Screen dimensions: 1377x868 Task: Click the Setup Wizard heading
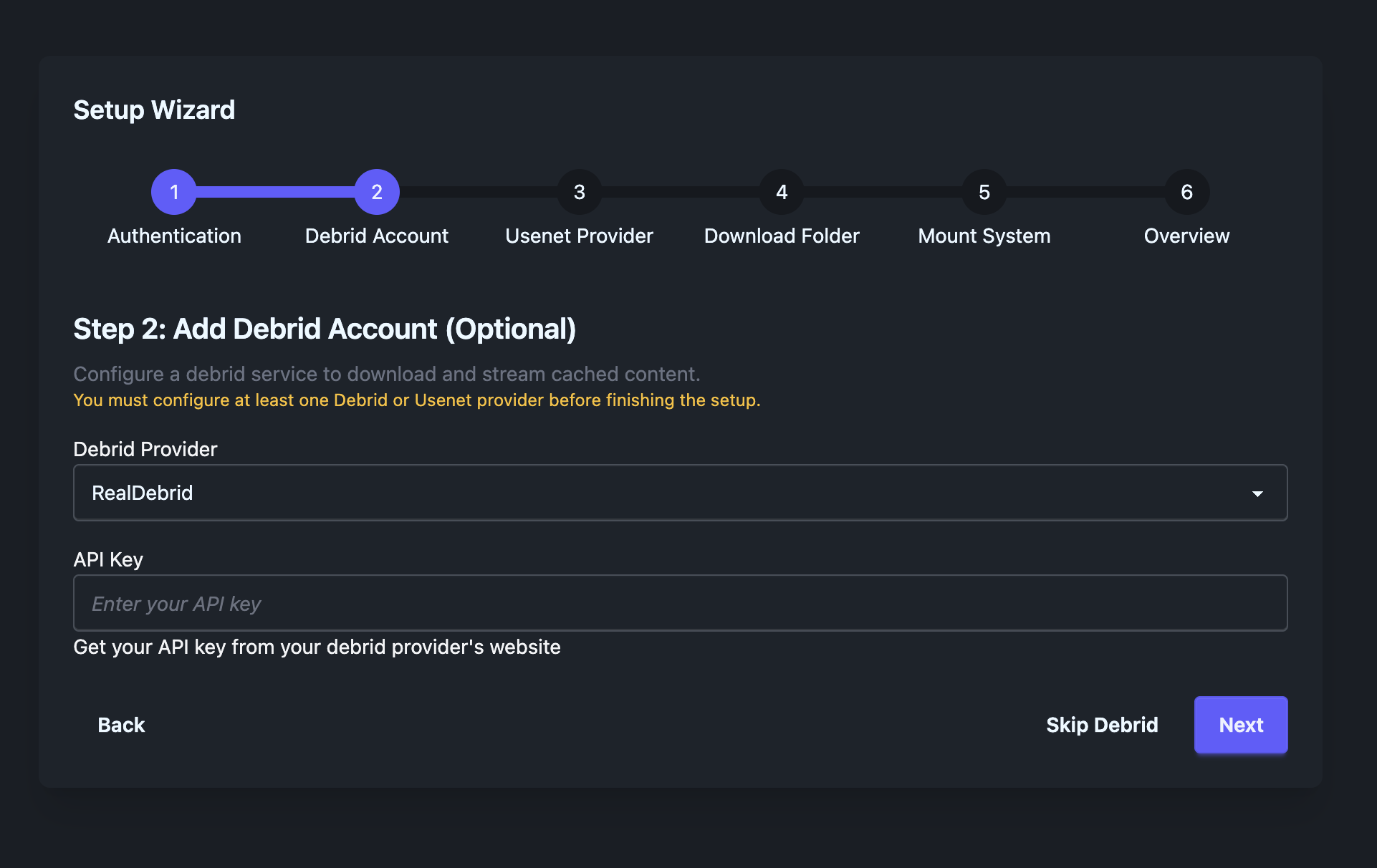[x=153, y=110]
